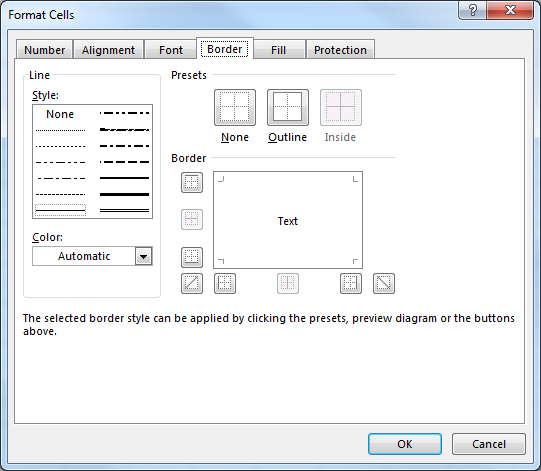This screenshot has width=541, height=471.
Task: Switch to the Alignment tab
Action: coord(108,50)
